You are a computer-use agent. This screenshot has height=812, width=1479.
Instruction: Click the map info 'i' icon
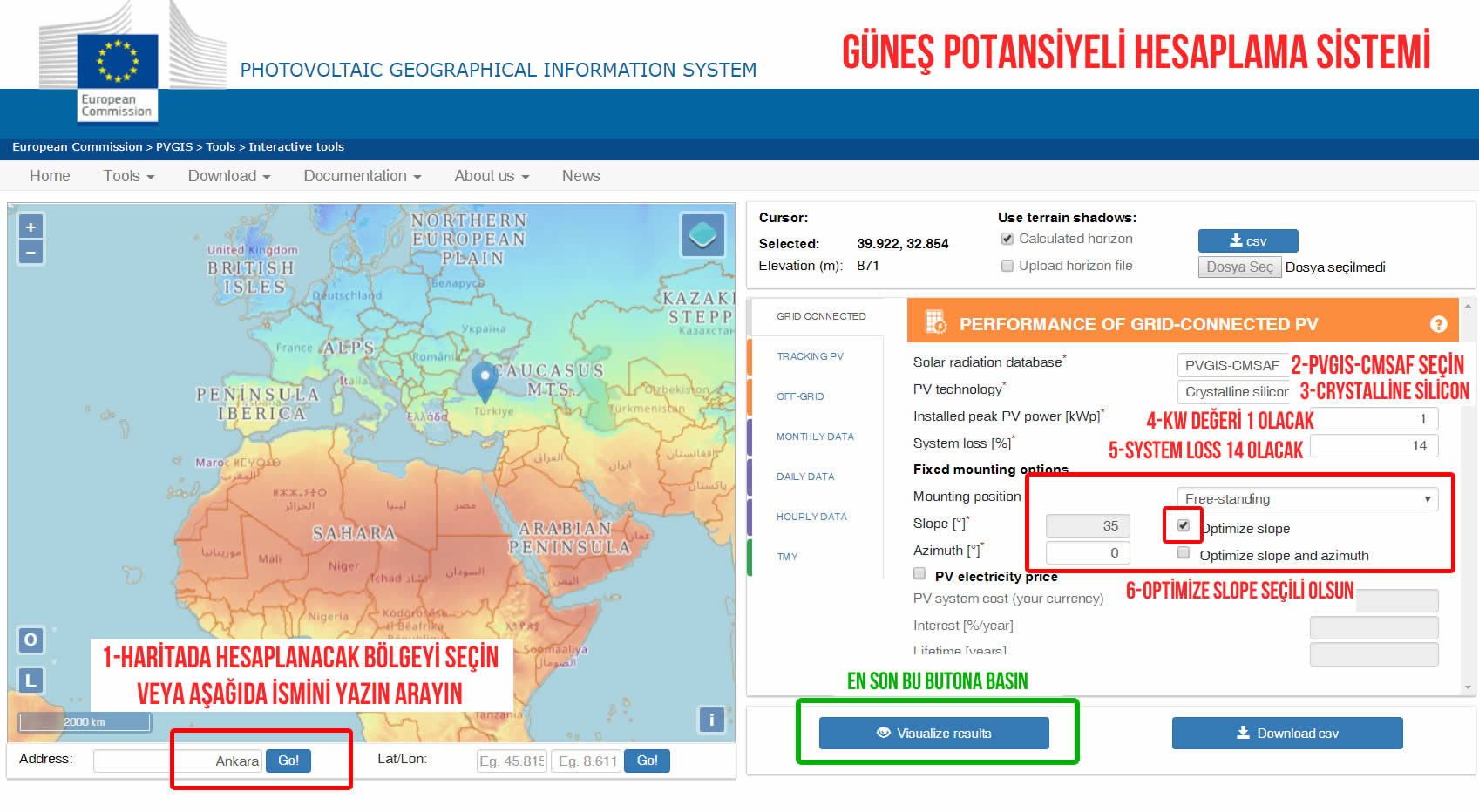711,720
